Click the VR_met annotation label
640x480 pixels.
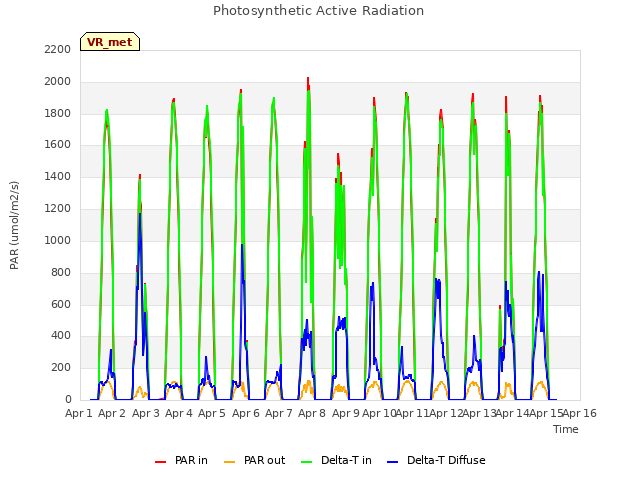pyautogui.click(x=110, y=42)
